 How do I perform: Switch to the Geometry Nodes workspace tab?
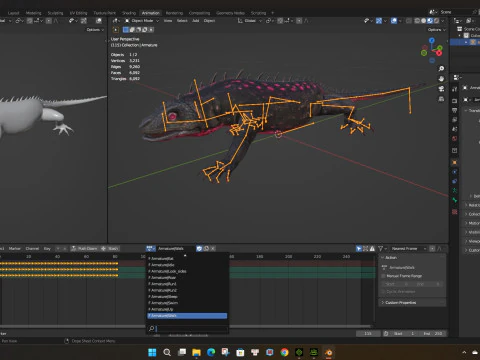pyautogui.click(x=230, y=13)
